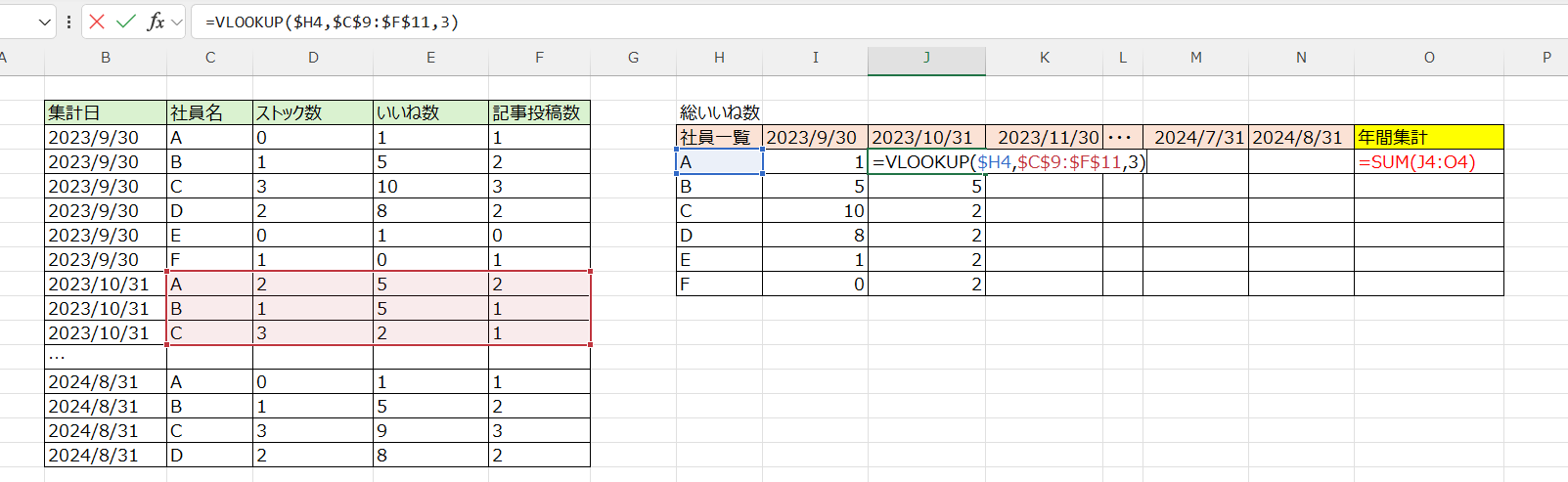This screenshot has height=482, width=1568.
Task: Click value 8 in 2023/9/30 summary column
Action: point(815,235)
